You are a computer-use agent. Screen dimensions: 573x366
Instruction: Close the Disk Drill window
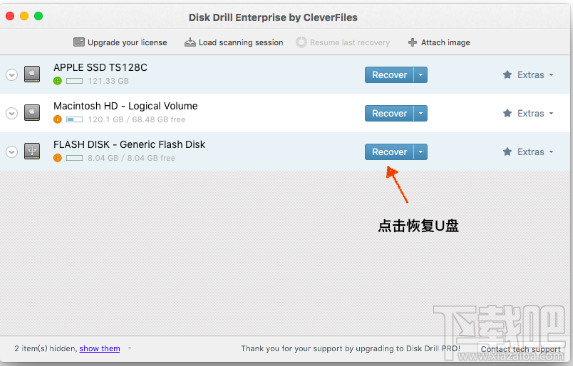[10, 16]
